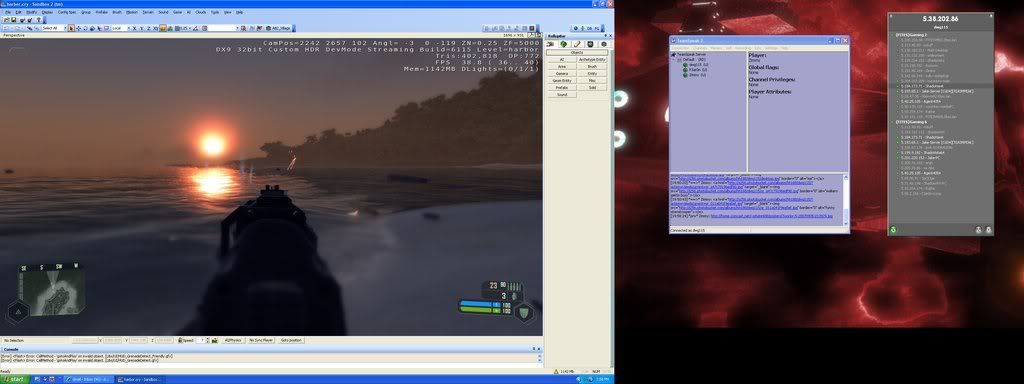Click the Goto position button

pyautogui.click(x=292, y=340)
